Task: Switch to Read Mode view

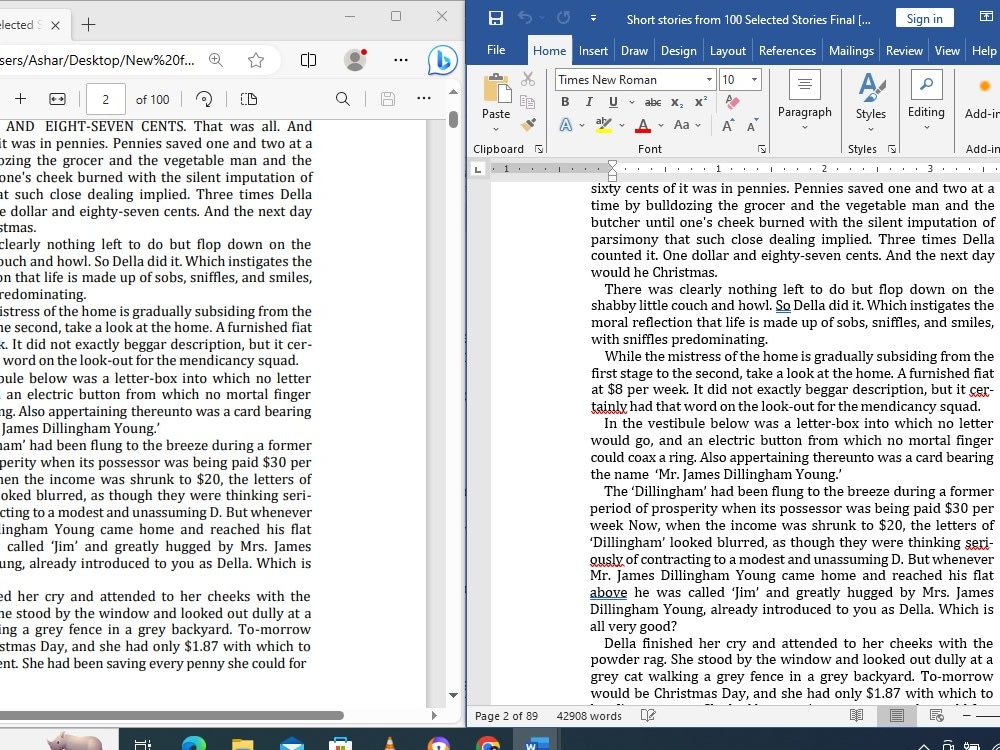Action: pos(856,716)
